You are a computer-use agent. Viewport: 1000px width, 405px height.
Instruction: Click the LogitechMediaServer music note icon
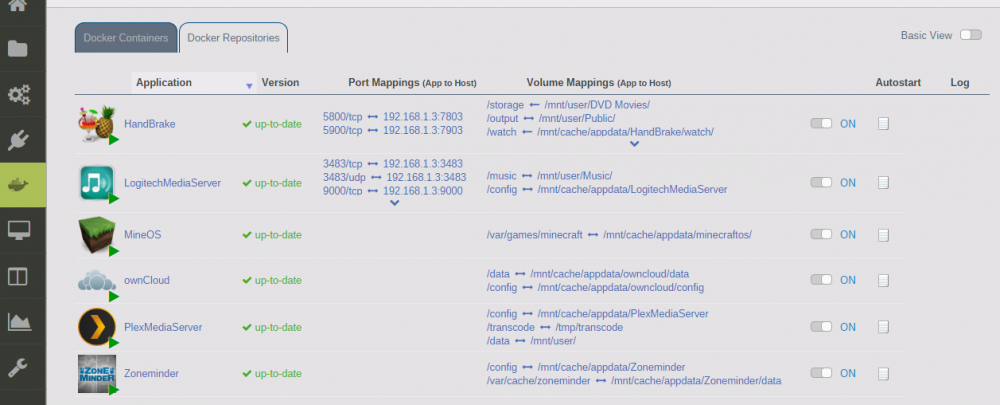pyautogui.click(x=96, y=182)
